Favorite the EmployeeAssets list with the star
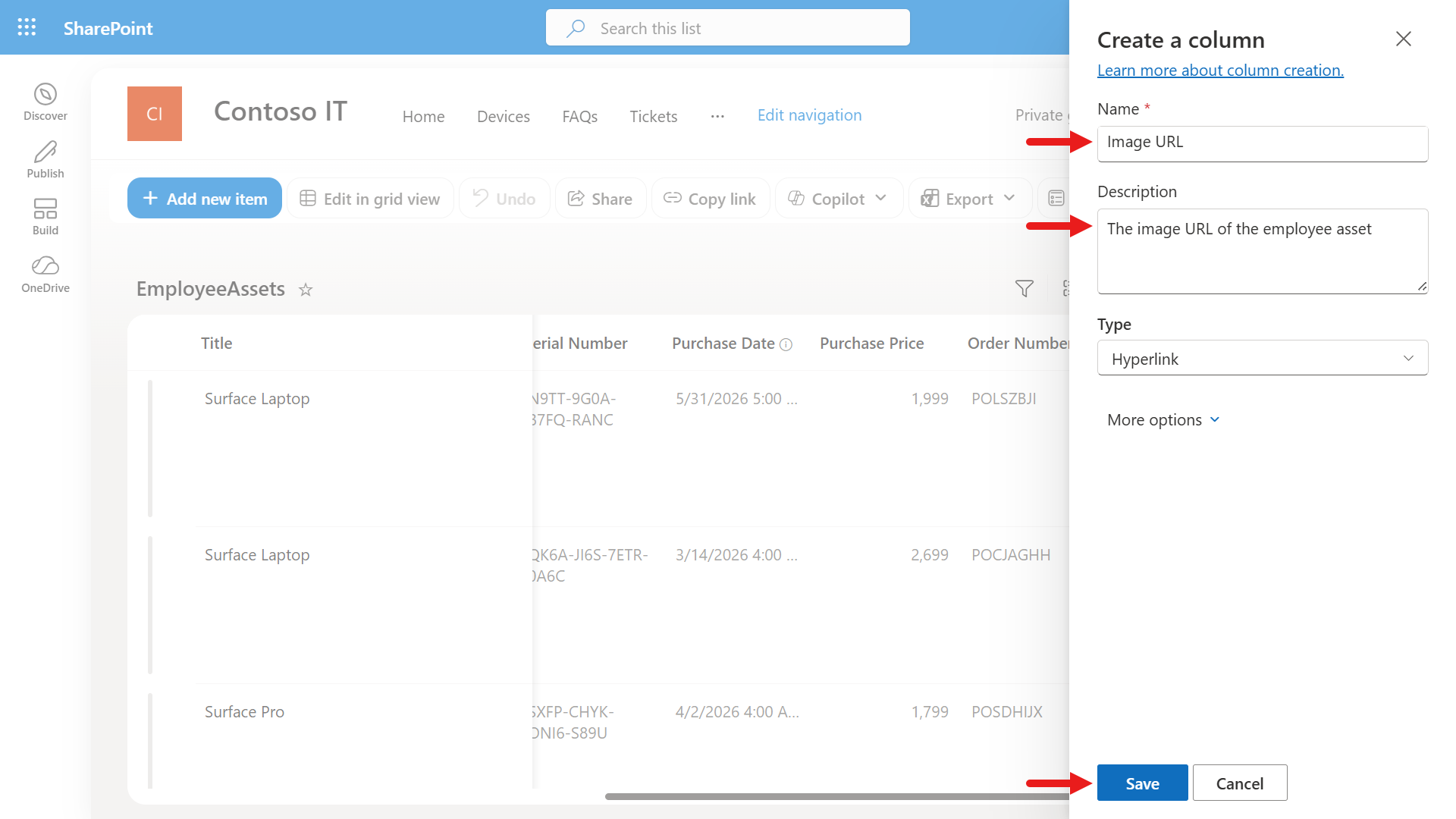This screenshot has height=819, width=1456. [x=306, y=290]
